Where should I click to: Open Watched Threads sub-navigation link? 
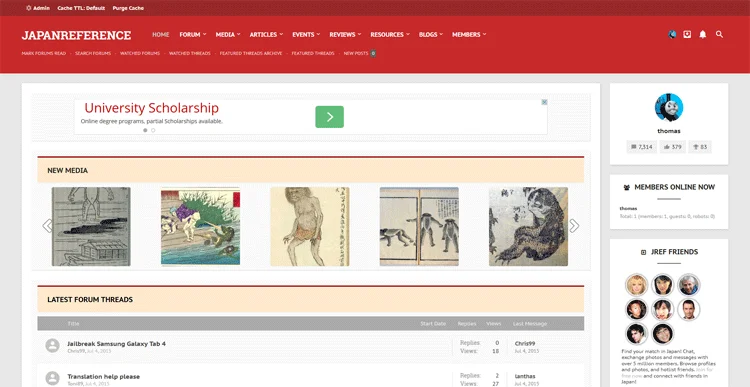pos(189,53)
